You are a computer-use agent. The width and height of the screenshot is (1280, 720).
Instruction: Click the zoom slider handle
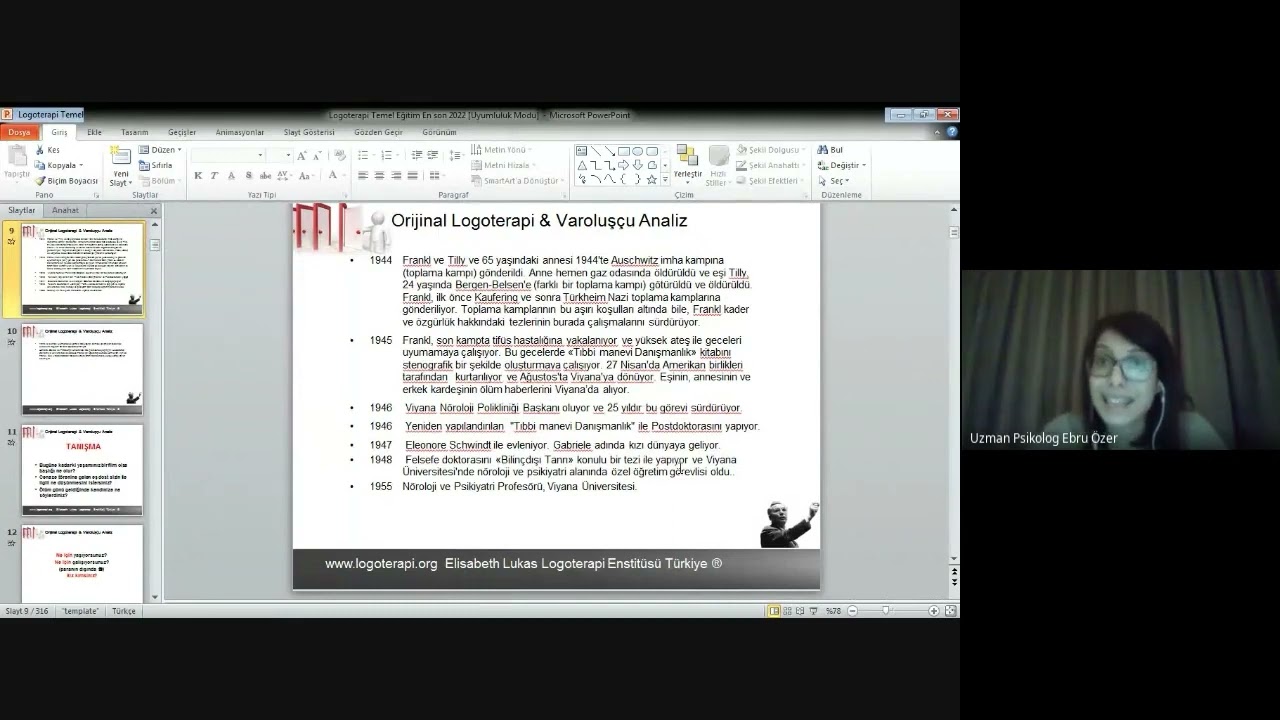(886, 611)
